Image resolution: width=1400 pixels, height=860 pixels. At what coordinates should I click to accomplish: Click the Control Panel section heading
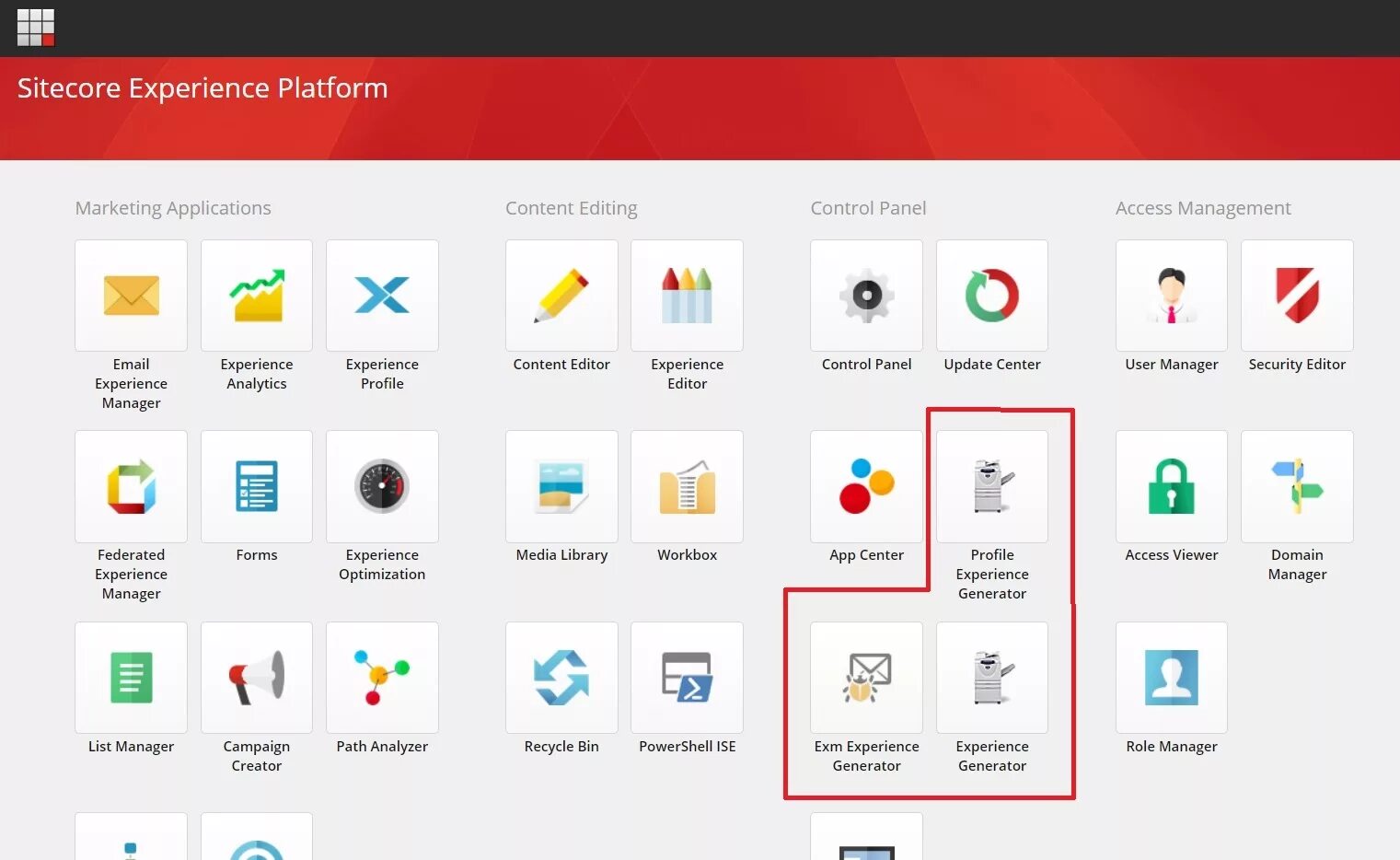[x=868, y=208]
